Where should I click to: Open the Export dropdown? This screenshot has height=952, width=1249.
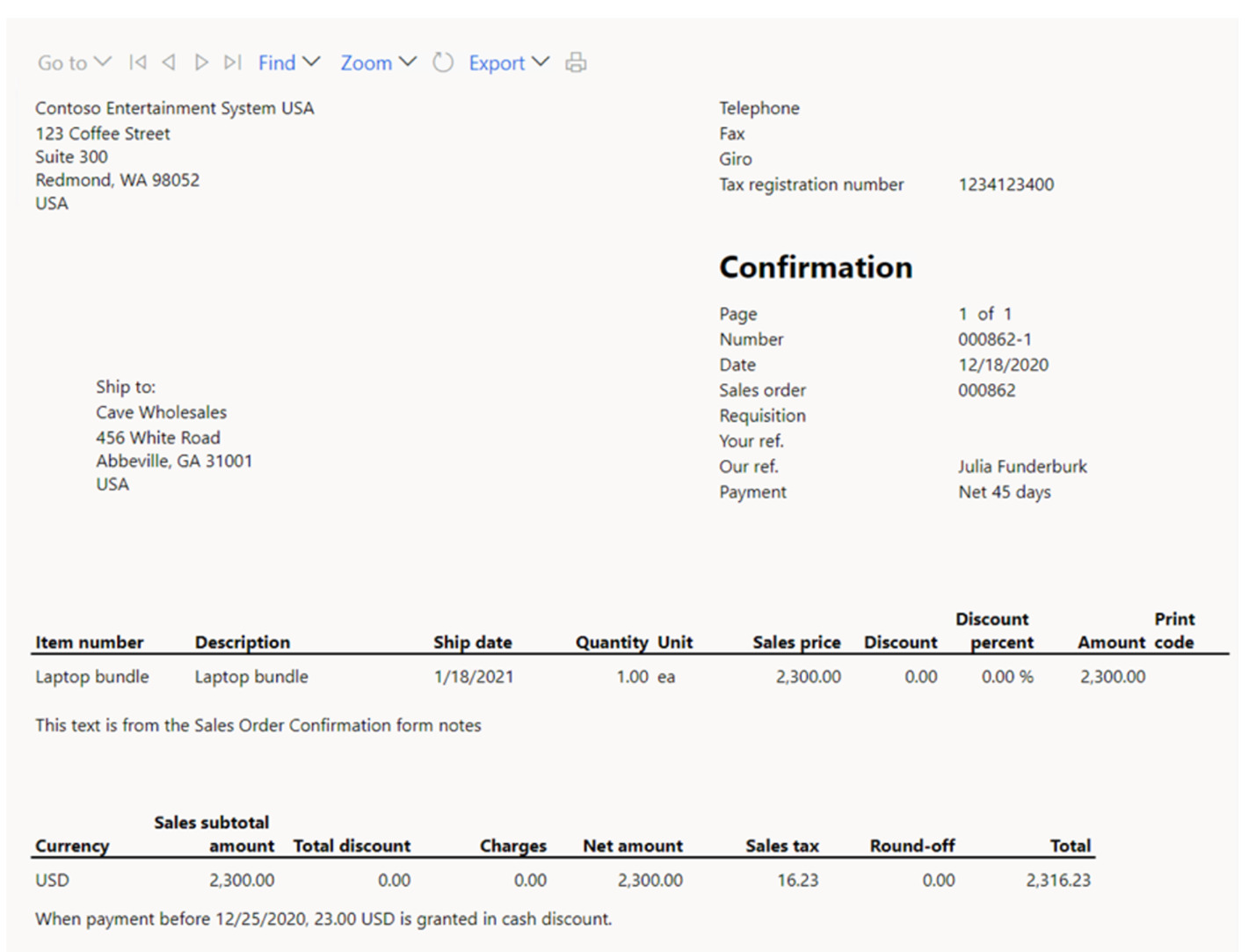click(541, 62)
